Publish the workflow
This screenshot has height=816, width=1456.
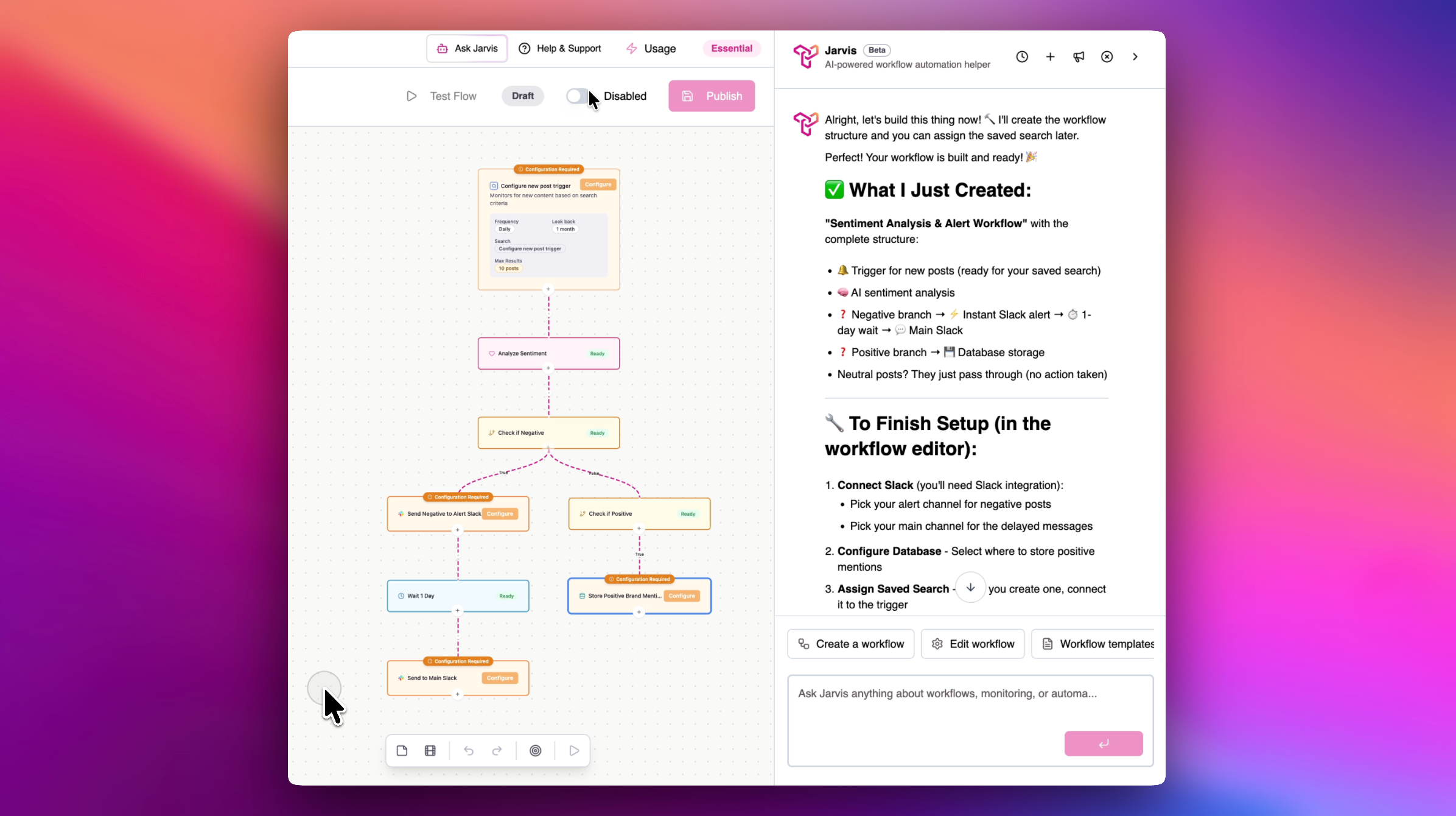[712, 96]
